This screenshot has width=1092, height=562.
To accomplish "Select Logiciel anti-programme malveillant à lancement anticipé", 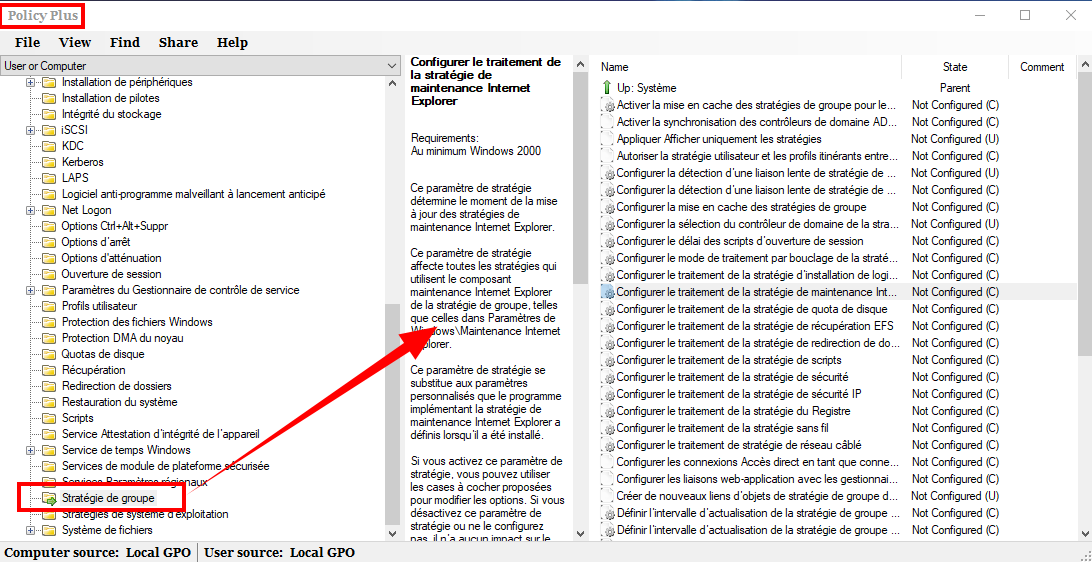I will (x=194, y=194).
